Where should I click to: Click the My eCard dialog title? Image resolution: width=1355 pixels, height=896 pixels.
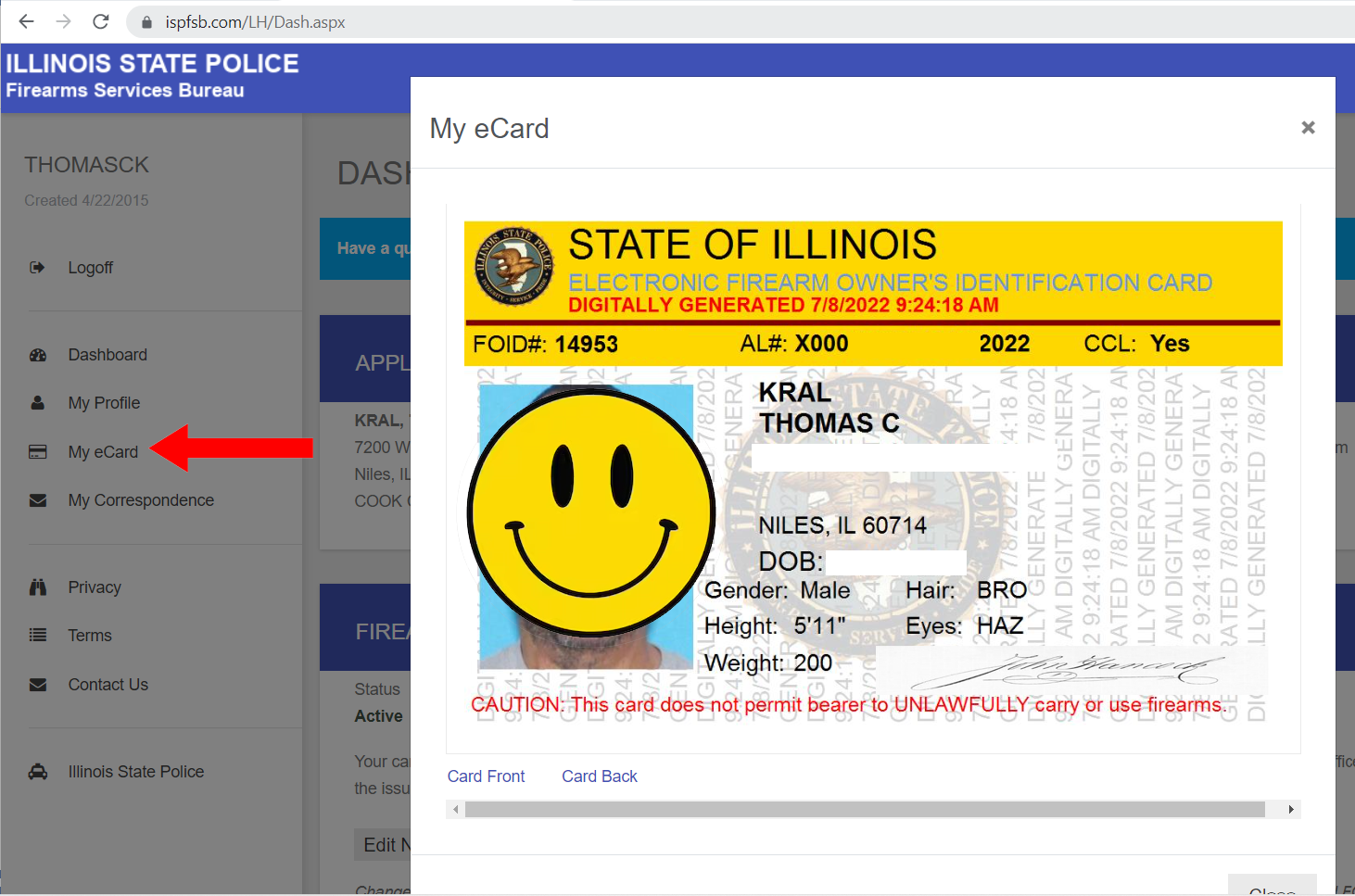click(x=489, y=129)
